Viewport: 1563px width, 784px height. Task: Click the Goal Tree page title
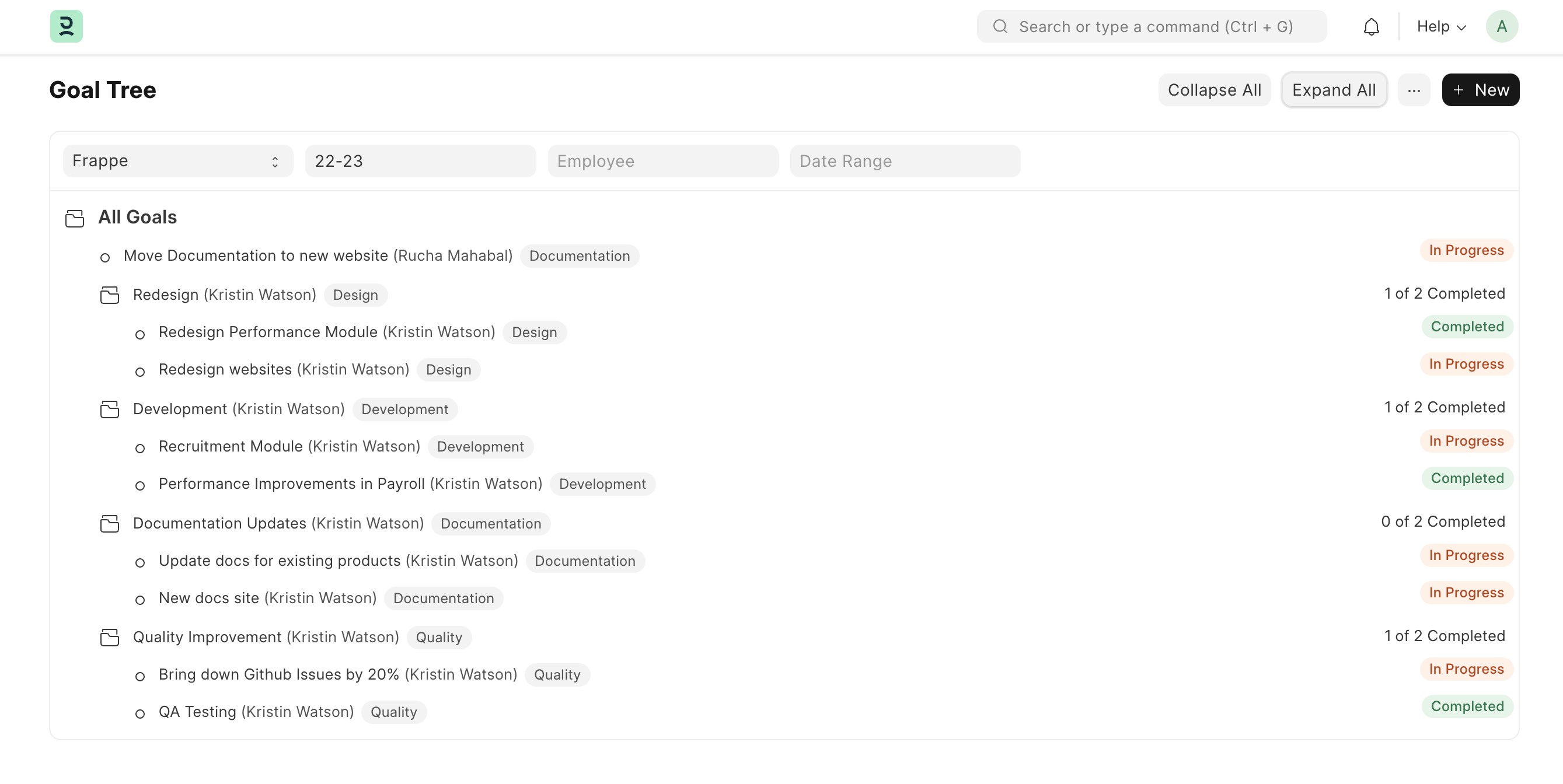click(103, 90)
